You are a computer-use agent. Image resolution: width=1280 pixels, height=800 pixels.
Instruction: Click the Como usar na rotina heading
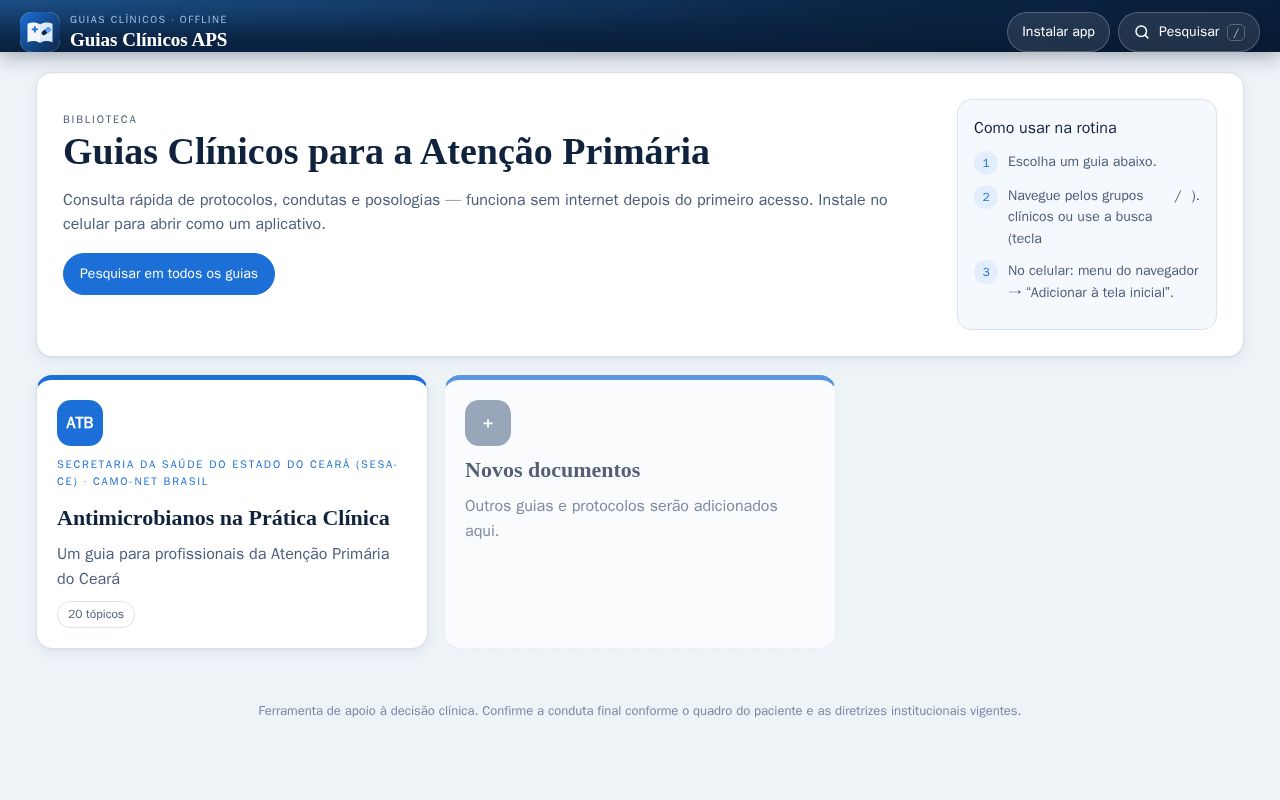click(x=1045, y=128)
